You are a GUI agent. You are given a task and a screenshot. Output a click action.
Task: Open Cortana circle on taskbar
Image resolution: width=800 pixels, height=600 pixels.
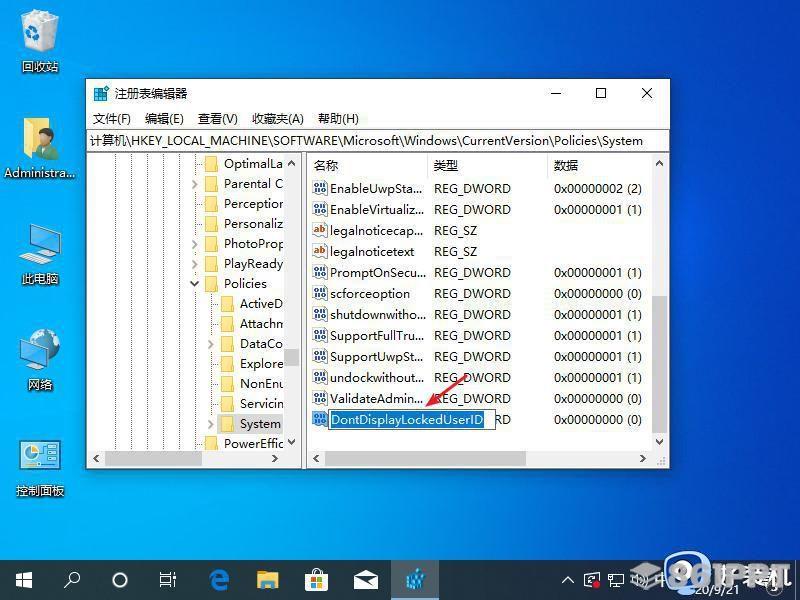pos(120,580)
